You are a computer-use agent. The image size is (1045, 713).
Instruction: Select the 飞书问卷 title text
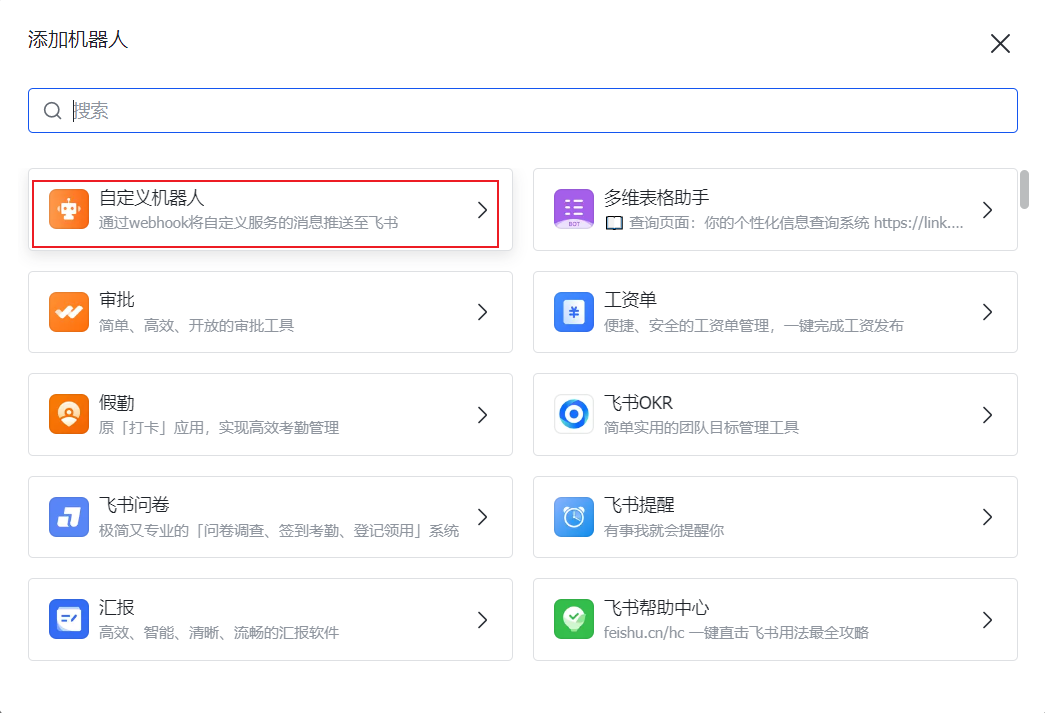[x=134, y=505]
